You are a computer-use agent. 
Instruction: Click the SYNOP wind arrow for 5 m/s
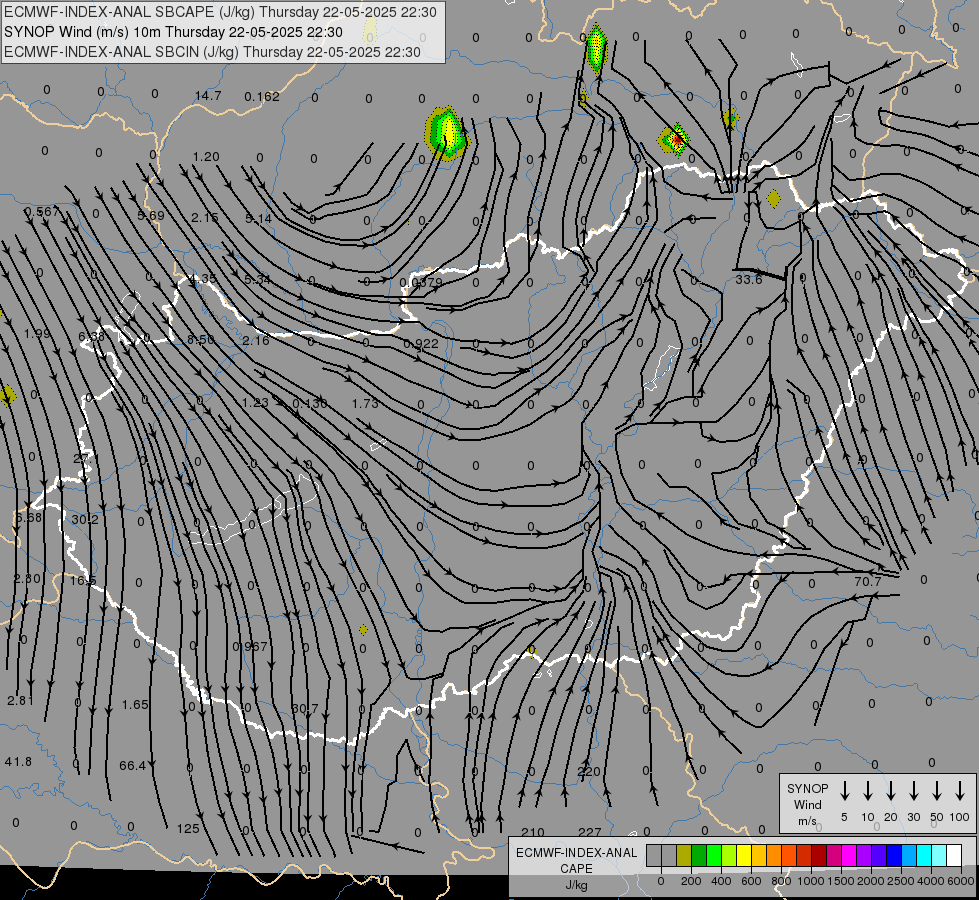tap(845, 791)
